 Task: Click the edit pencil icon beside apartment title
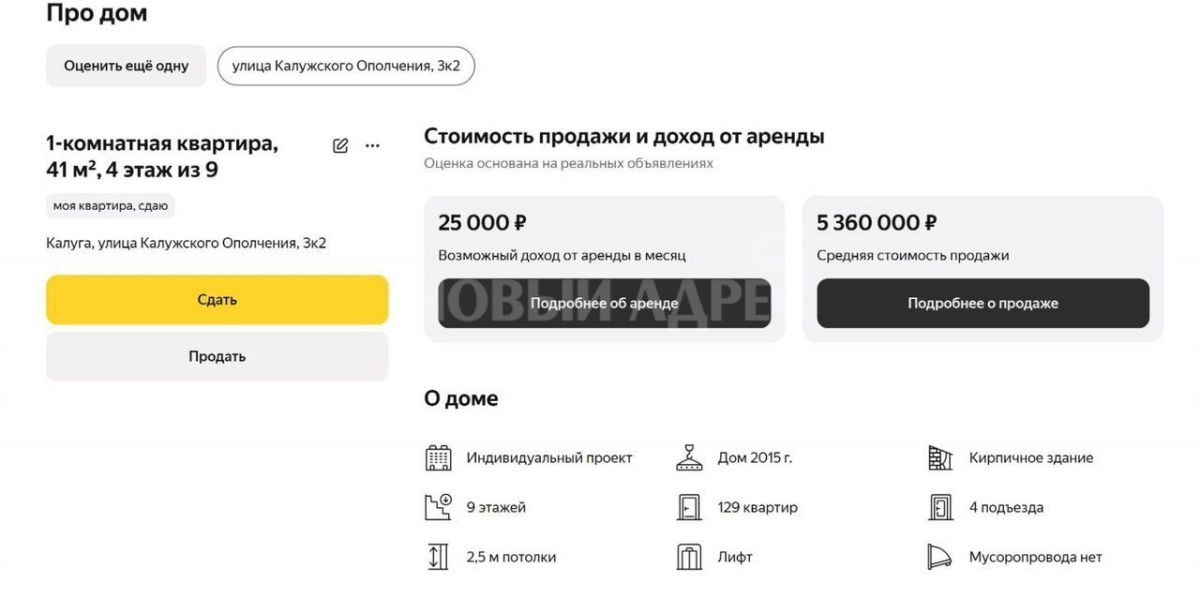(x=340, y=146)
